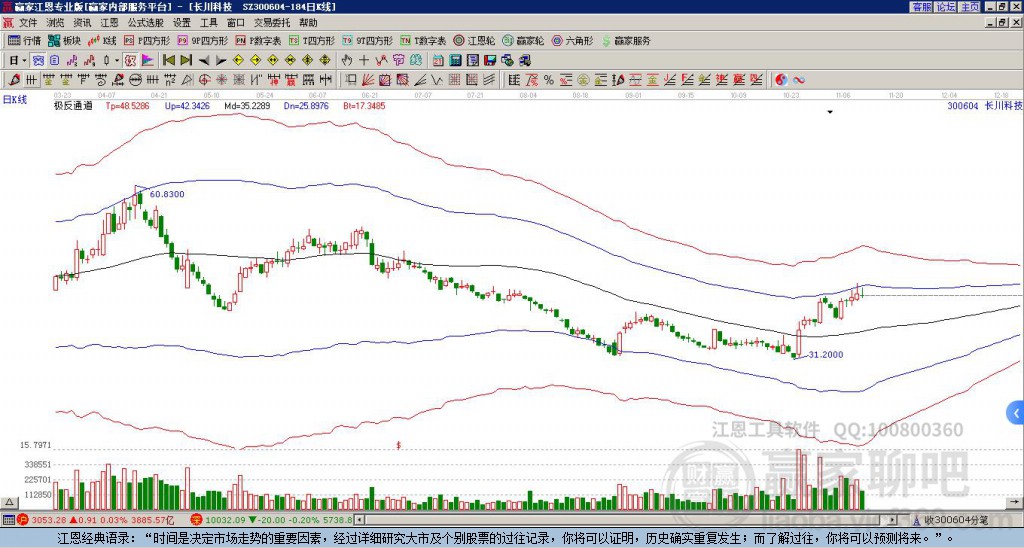Click the 3053.28 index status value
Image resolution: width=1024 pixels, height=548 pixels.
50,520
